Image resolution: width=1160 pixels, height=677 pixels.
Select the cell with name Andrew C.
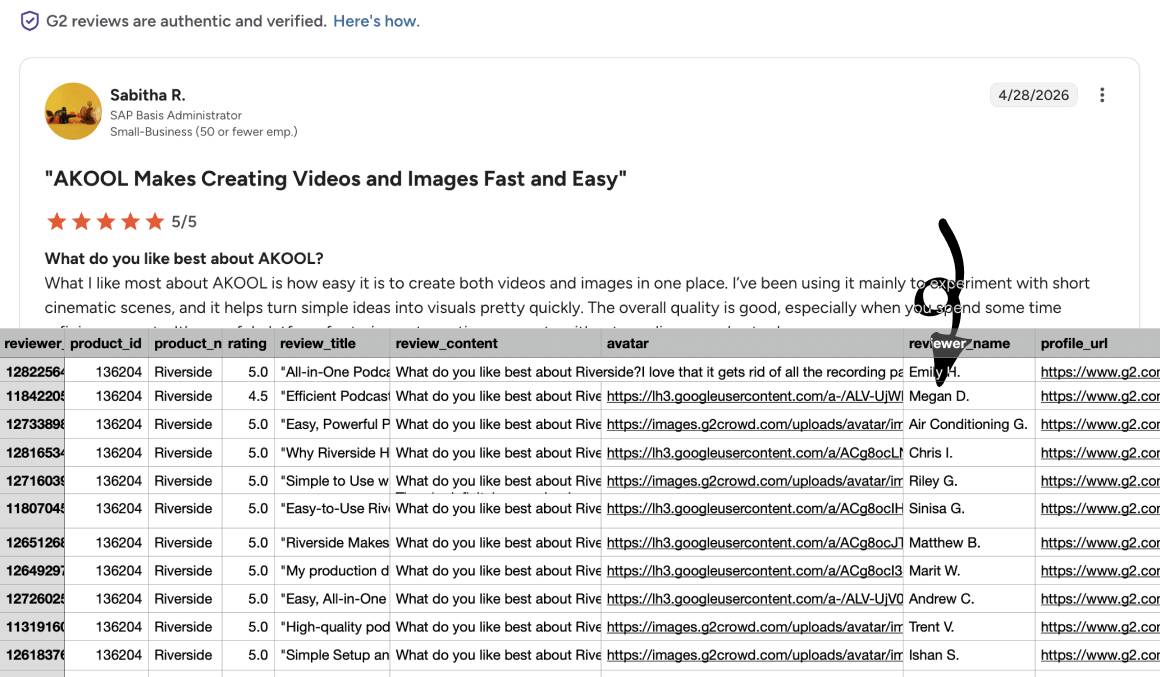969,599
